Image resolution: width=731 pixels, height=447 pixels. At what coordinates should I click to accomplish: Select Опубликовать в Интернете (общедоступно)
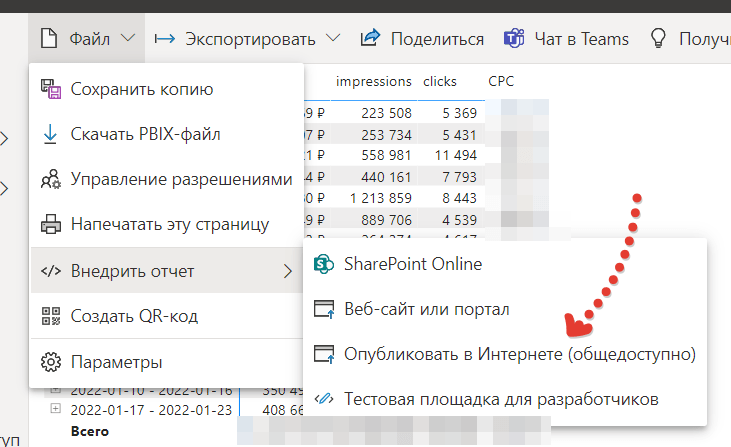519,354
